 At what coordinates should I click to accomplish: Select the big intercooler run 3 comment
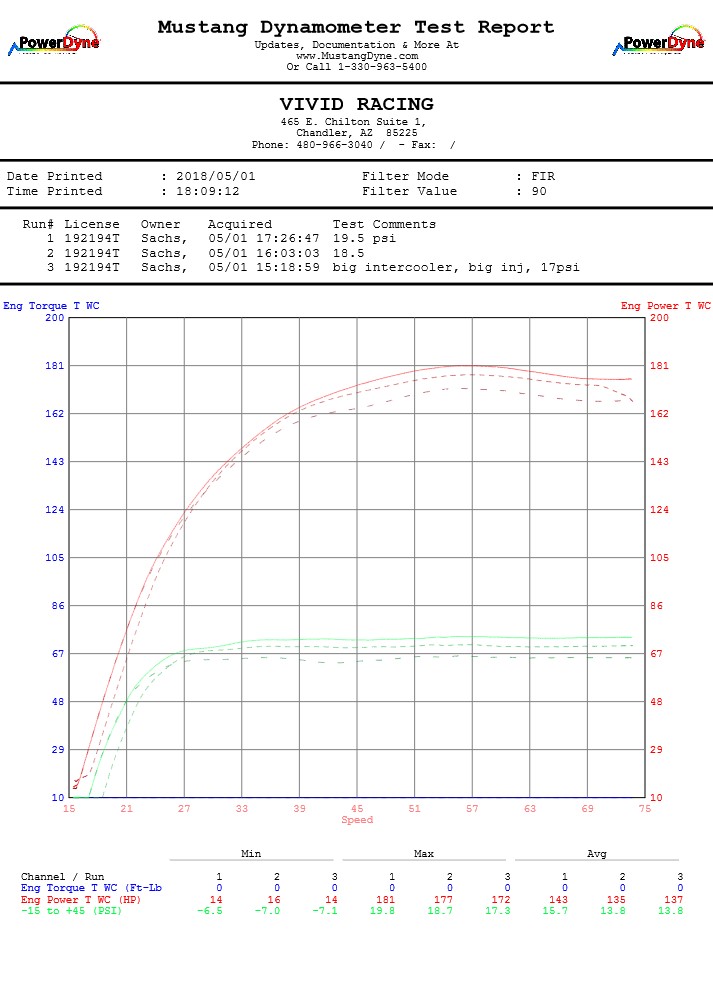click(456, 267)
